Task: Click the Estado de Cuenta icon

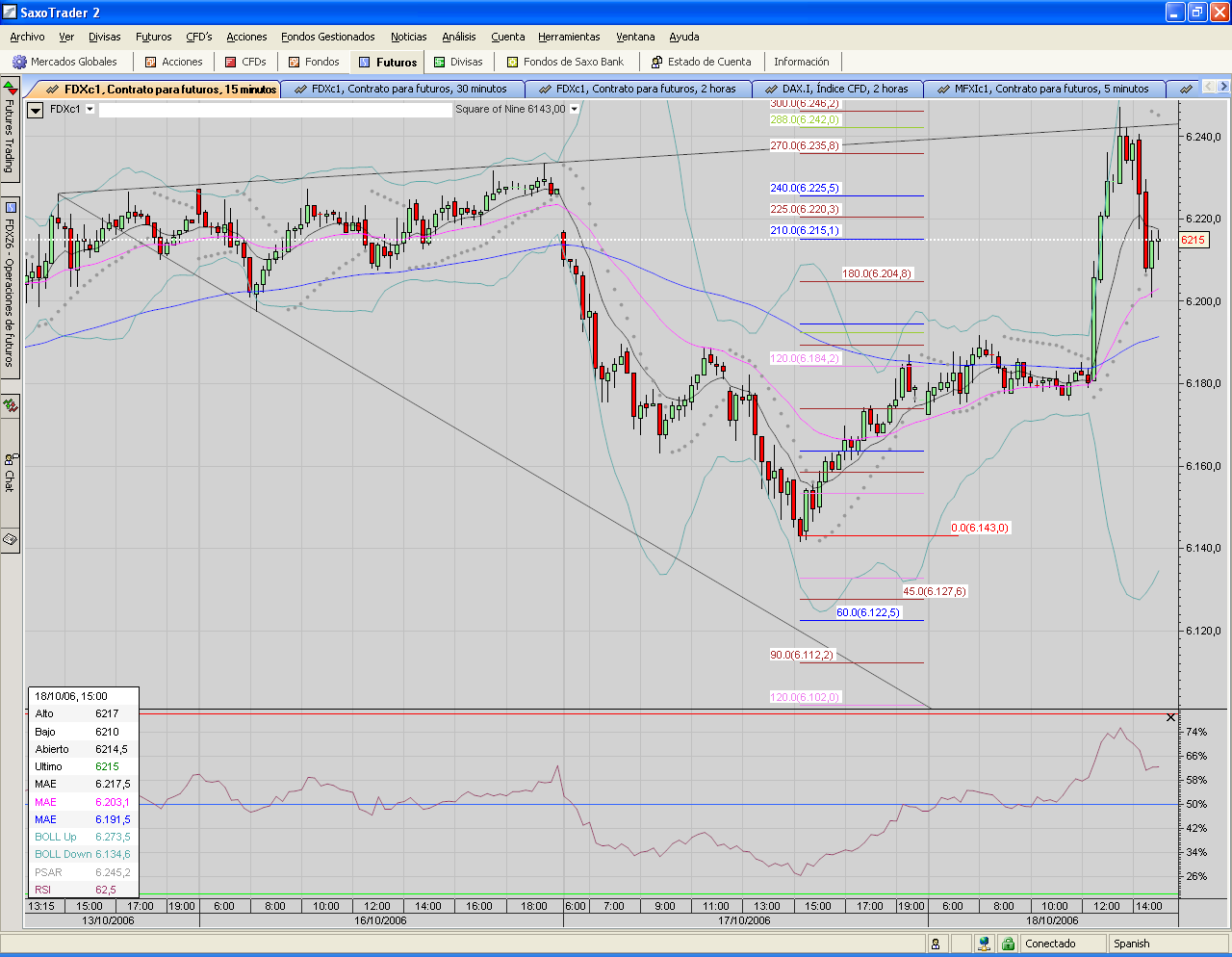Action: [x=657, y=62]
